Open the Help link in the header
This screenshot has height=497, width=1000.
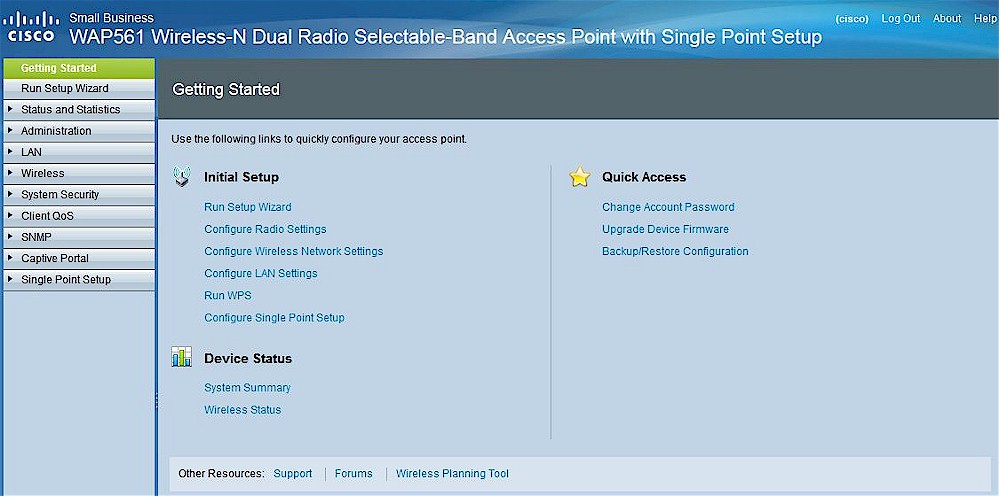[x=985, y=19]
